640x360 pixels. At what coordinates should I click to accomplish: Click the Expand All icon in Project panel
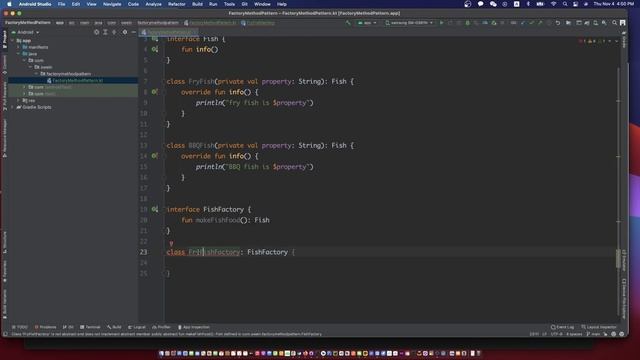105,32
